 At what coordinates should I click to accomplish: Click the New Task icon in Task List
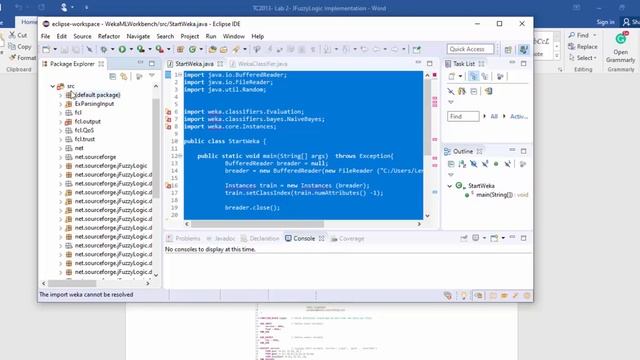tap(452, 76)
